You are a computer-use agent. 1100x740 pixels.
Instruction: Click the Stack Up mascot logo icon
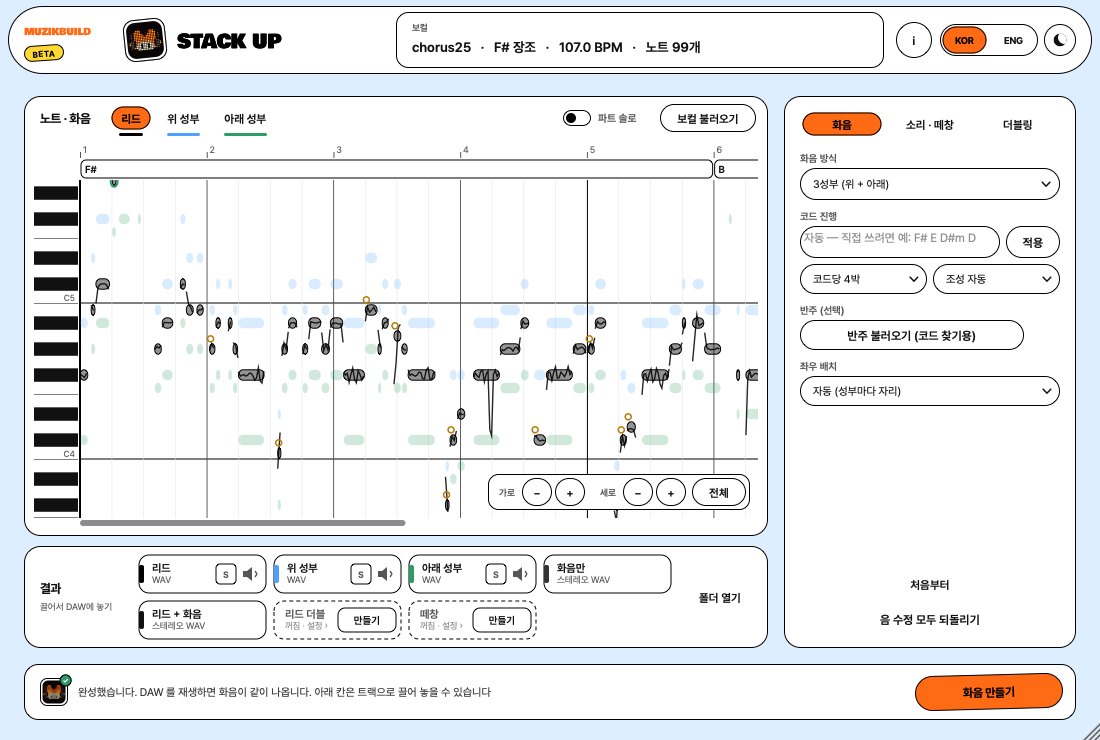pos(145,40)
